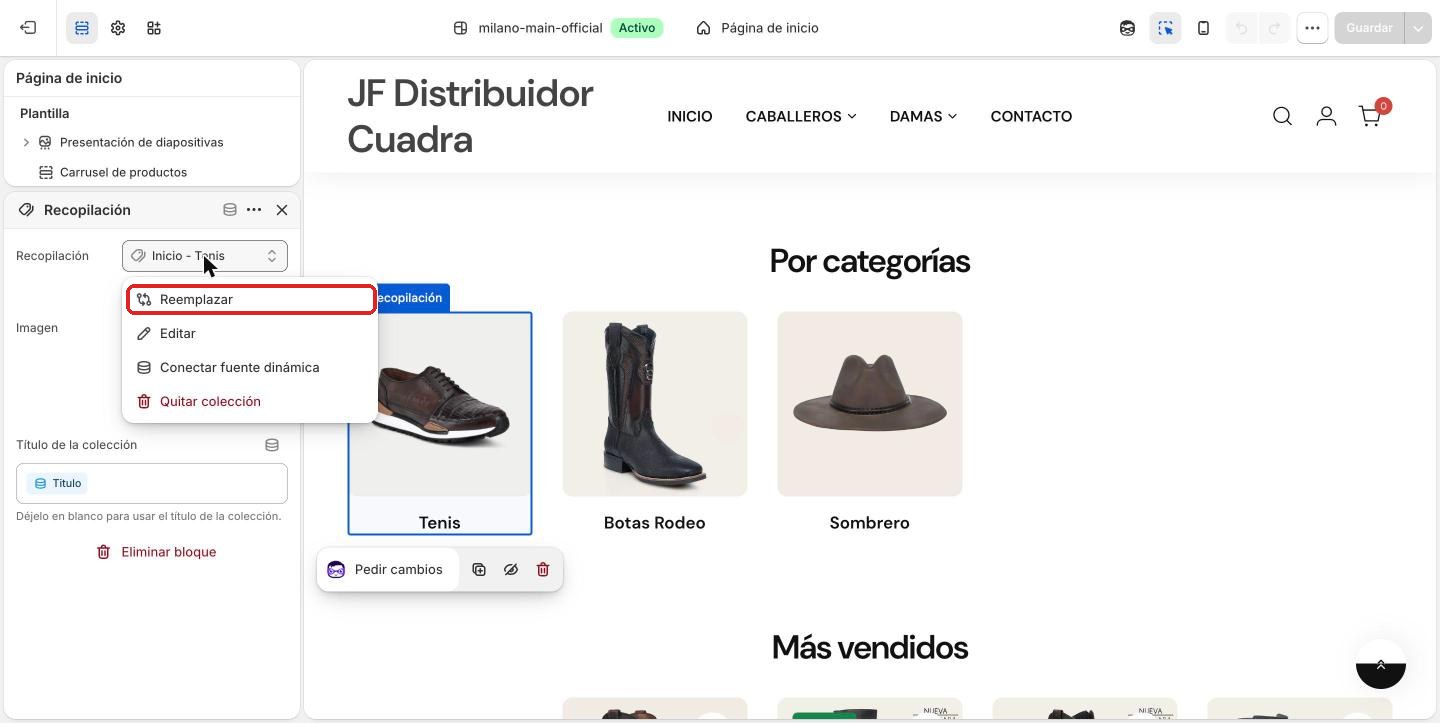Open dropdown arrow next to Guardar
Viewport: 1440px width, 723px height.
[1418, 28]
